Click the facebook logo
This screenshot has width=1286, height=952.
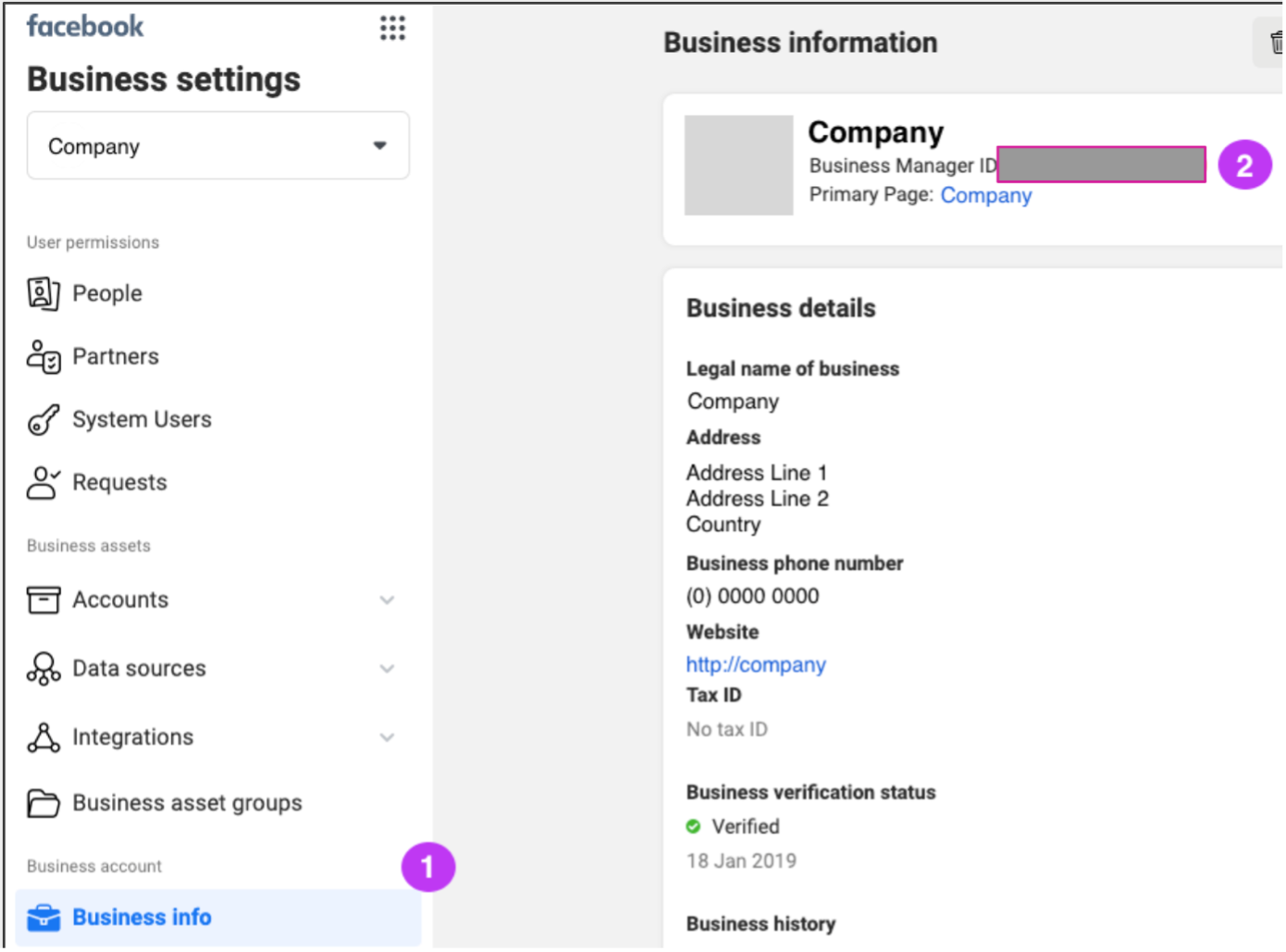click(85, 26)
